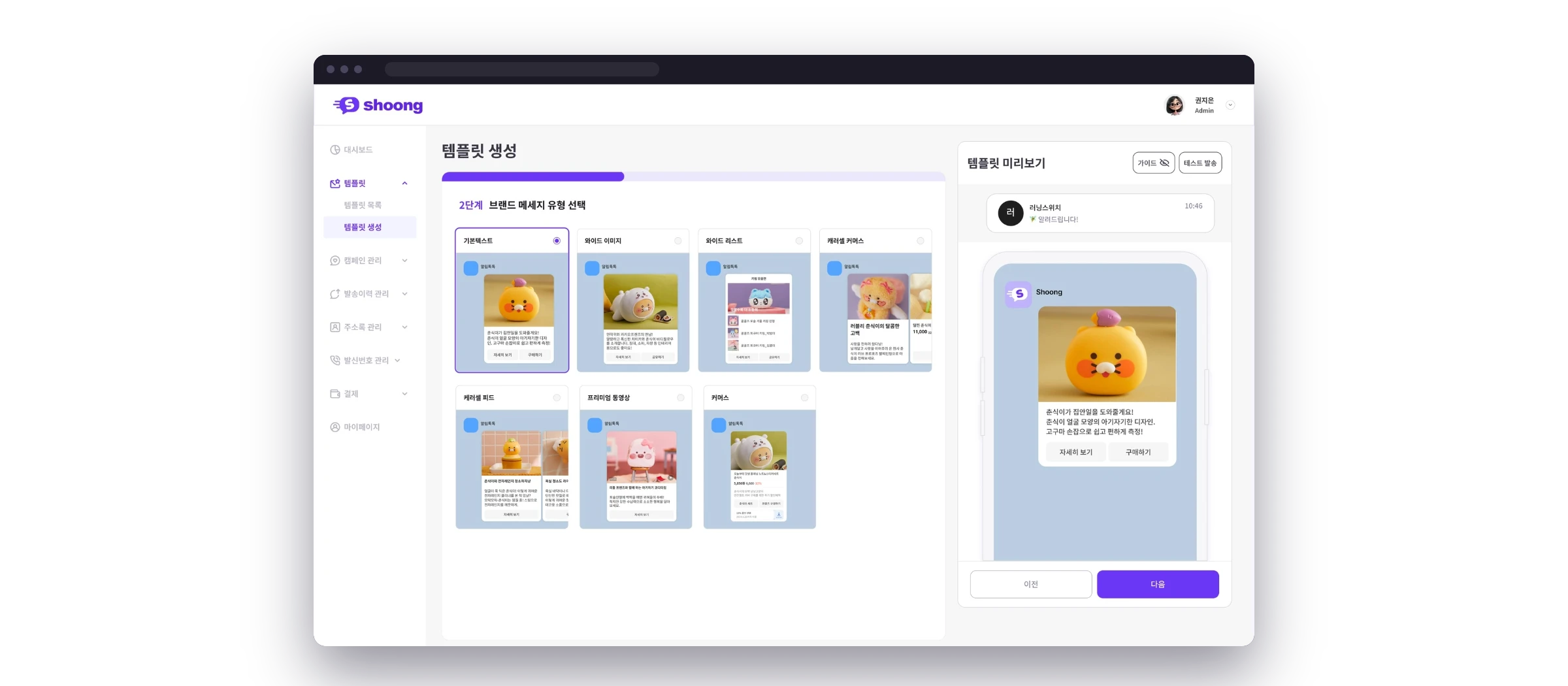Image resolution: width=1568 pixels, height=686 pixels.
Task: Click the 마이페이지 user icon
Action: (x=335, y=427)
